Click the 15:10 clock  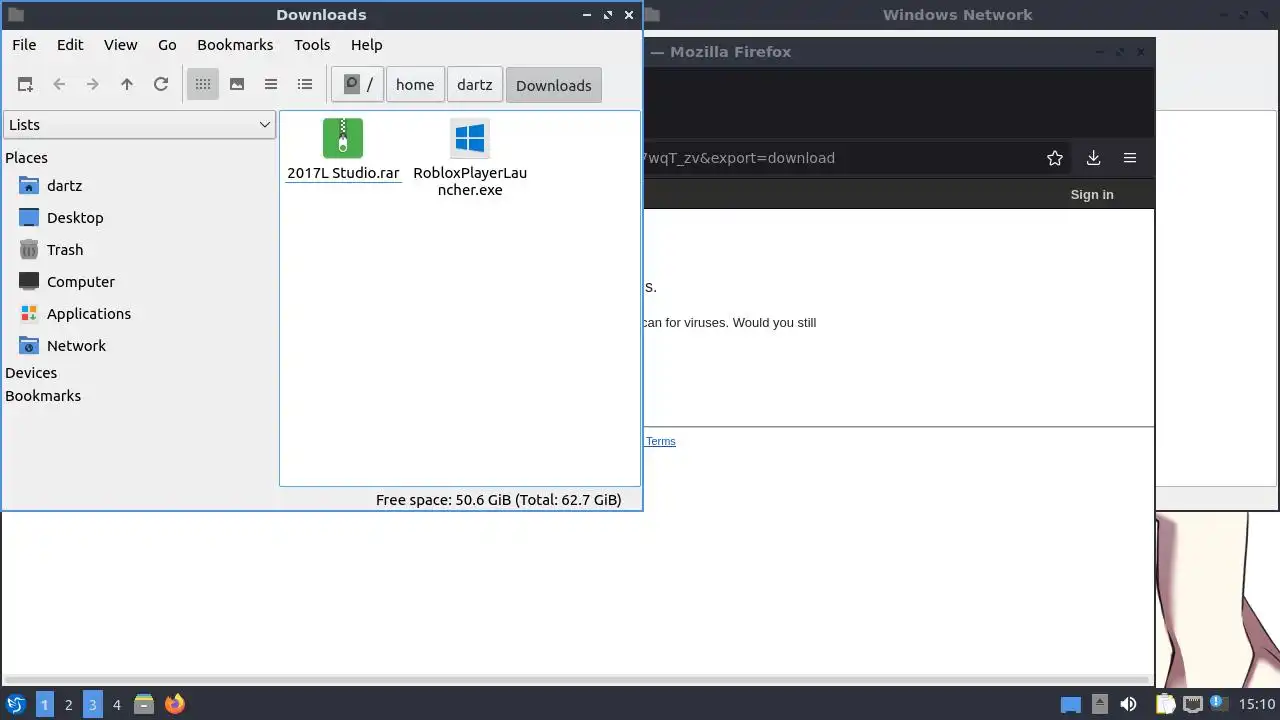click(1257, 705)
